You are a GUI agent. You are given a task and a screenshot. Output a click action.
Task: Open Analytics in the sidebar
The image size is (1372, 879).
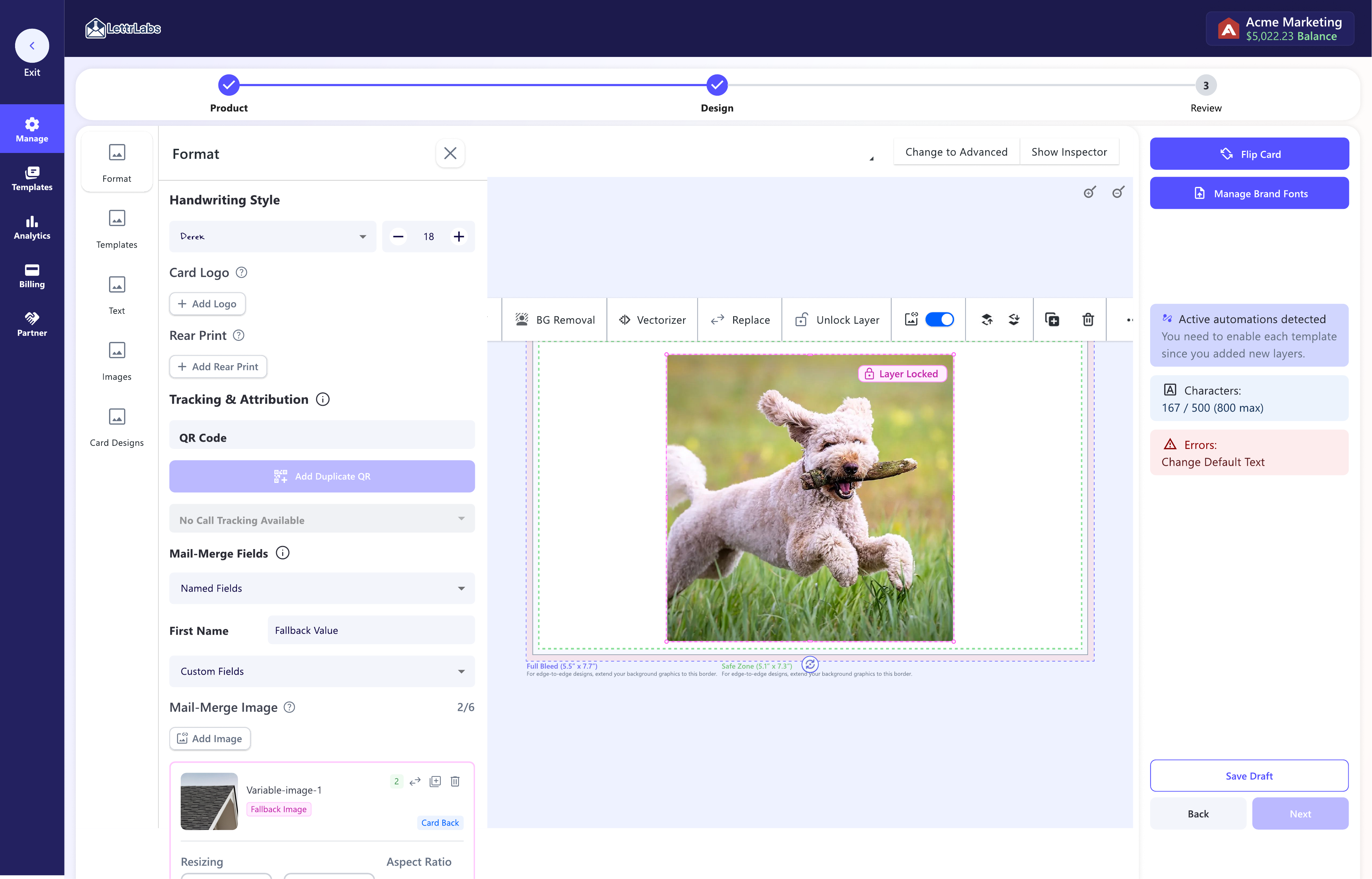tap(32, 227)
